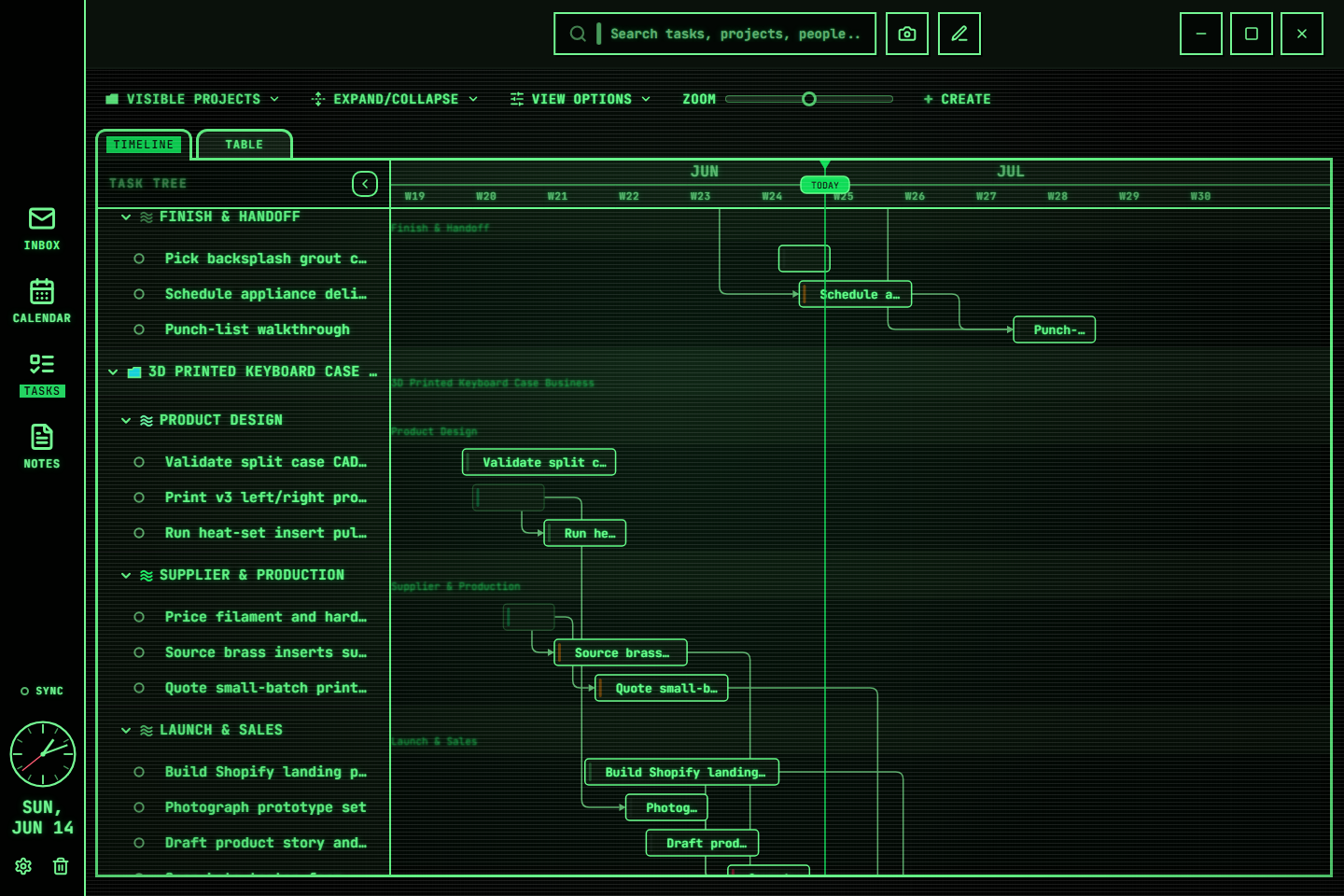Select Quote small-b… Gantt bar

[x=662, y=688]
